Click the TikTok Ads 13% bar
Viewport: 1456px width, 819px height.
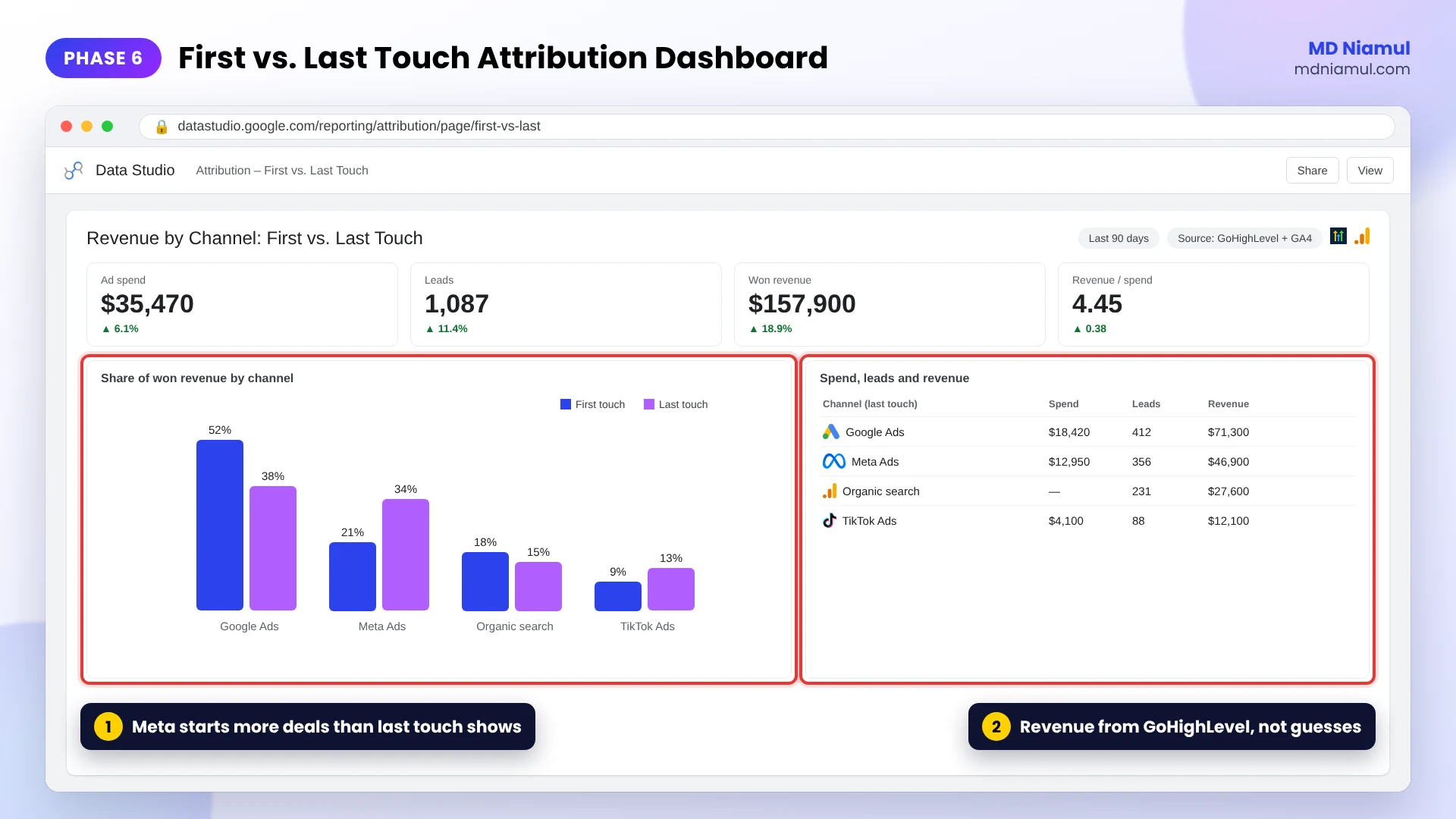pos(671,589)
